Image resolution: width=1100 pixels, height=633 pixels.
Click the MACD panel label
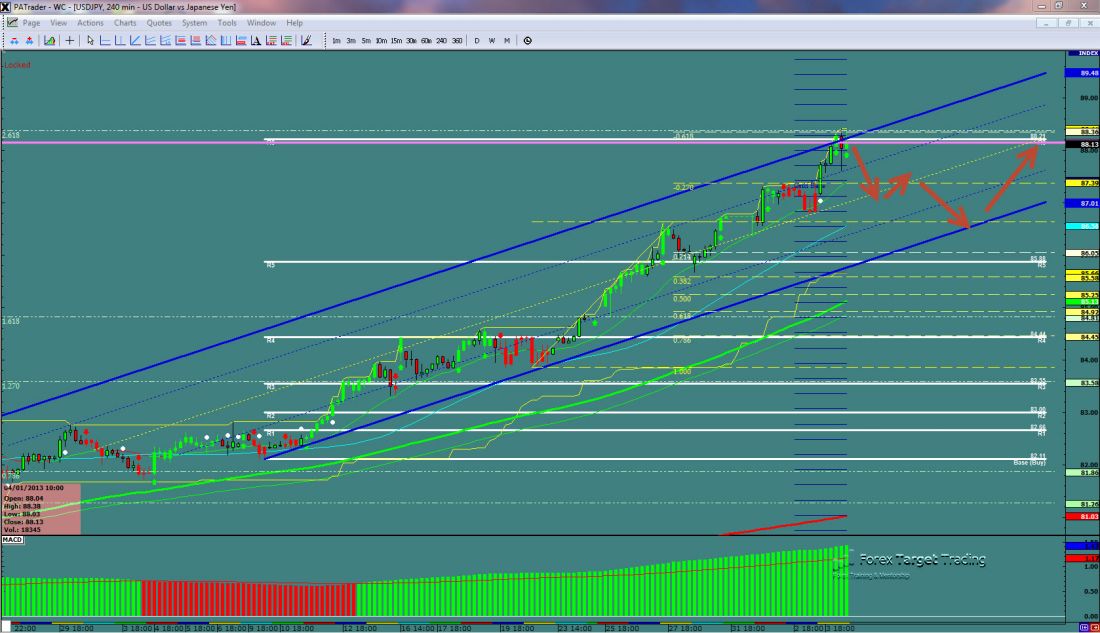point(12,539)
